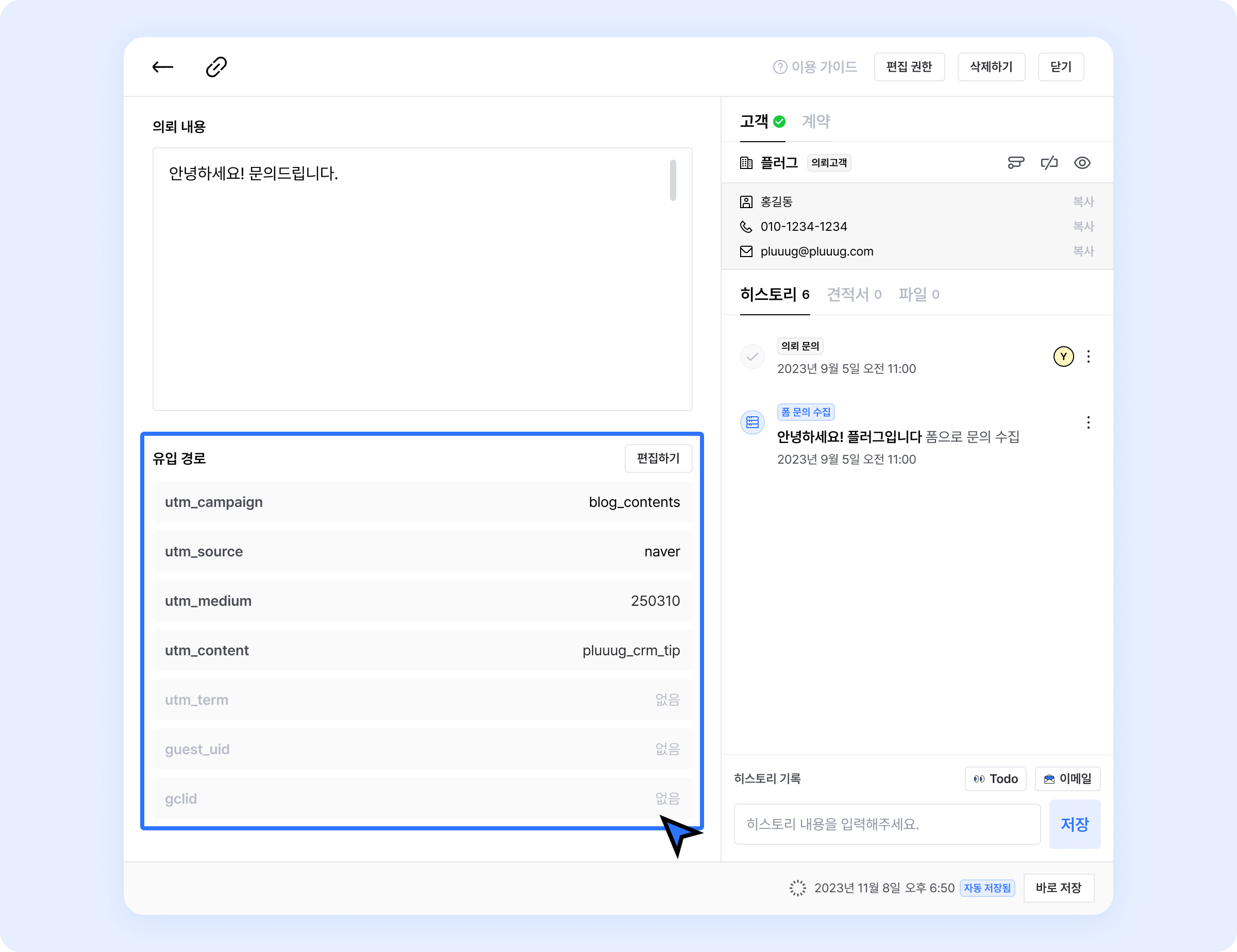Click the 바로 저장 button
This screenshot has width=1237, height=952.
click(x=1058, y=888)
